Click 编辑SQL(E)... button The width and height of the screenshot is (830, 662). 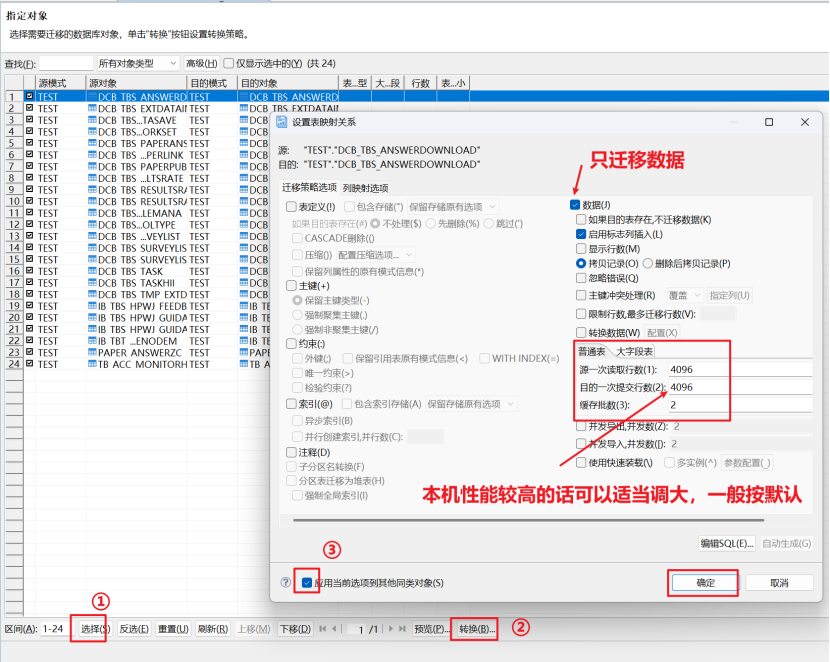(x=727, y=543)
